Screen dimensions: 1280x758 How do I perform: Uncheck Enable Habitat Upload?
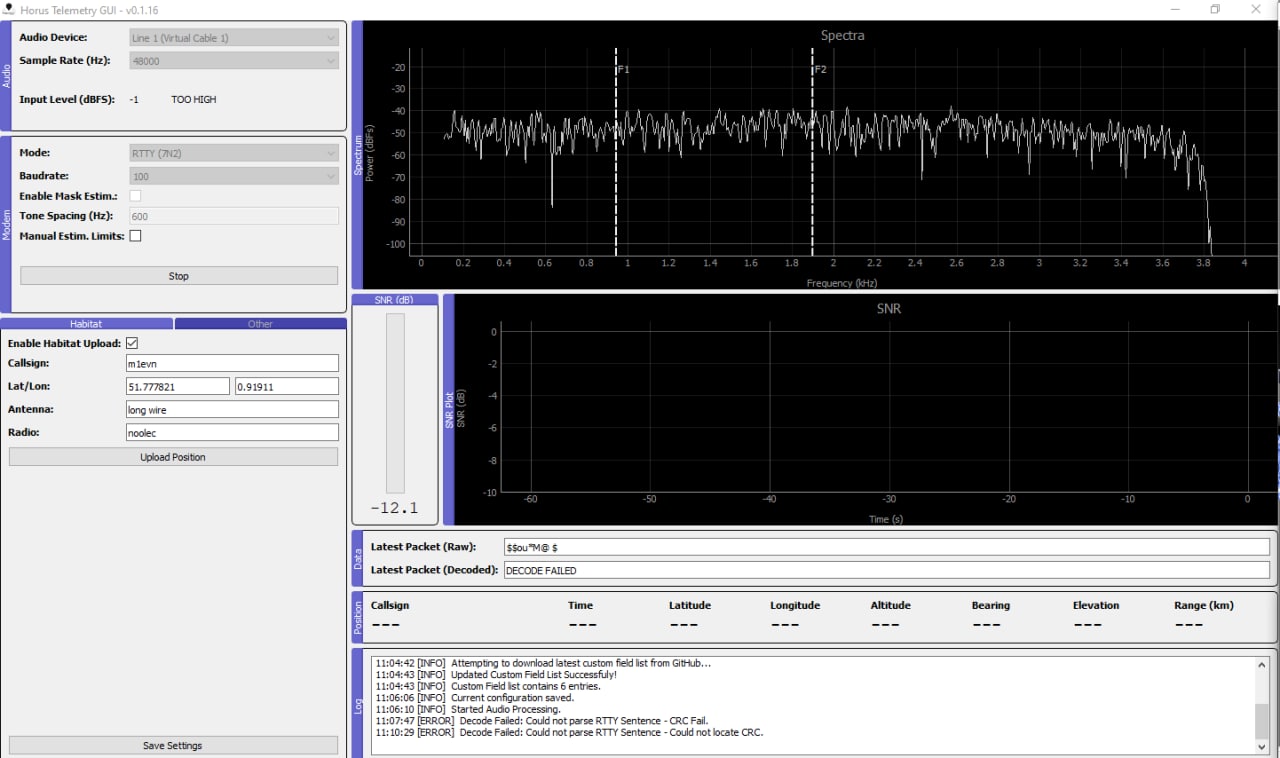tap(132, 343)
